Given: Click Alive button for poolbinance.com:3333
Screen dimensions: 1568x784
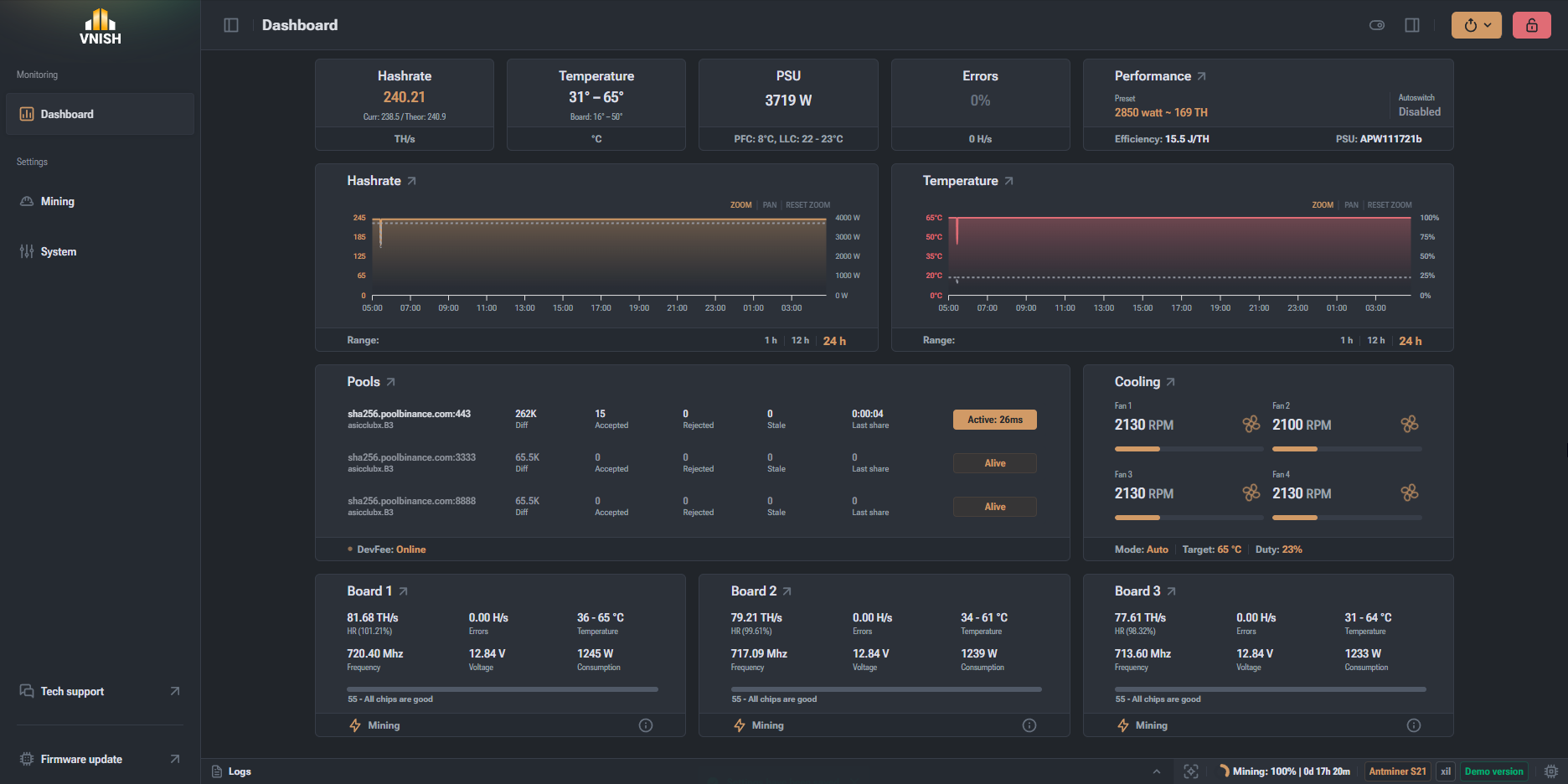Looking at the screenshot, I should click(x=995, y=463).
